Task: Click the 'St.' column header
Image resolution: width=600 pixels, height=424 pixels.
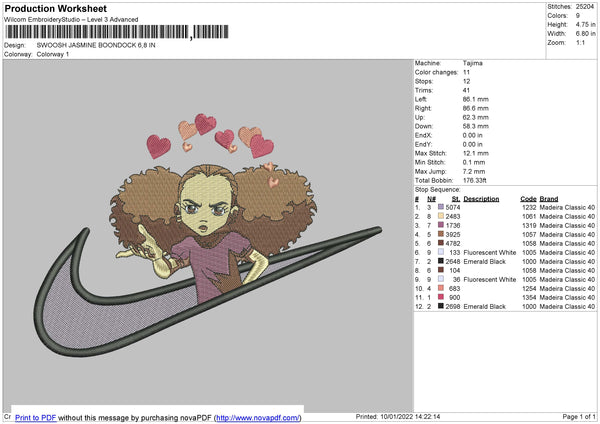Action: (456, 199)
